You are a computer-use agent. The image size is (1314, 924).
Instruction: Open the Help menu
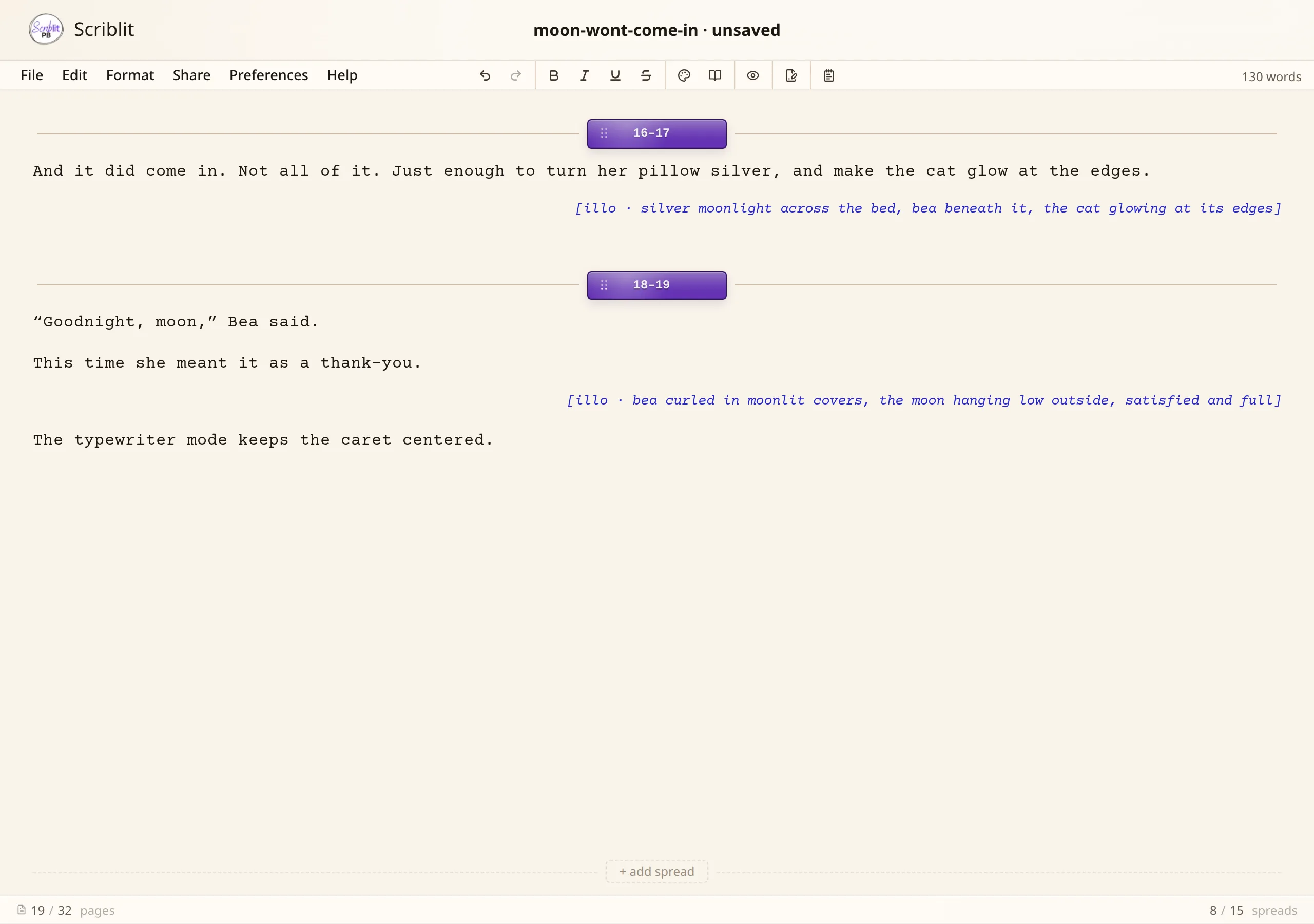coord(342,75)
